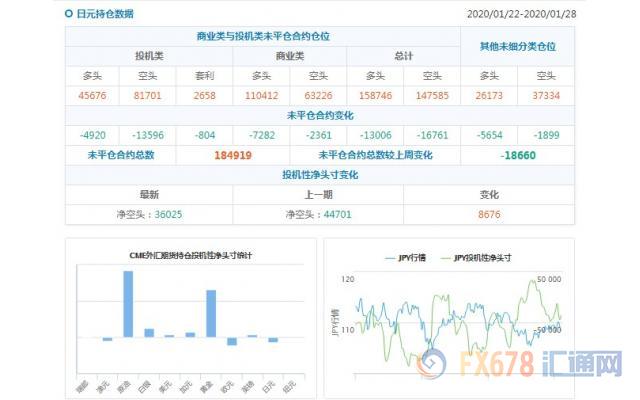
Task: Click the total long value 158746
Action: pyautogui.click(x=376, y=96)
